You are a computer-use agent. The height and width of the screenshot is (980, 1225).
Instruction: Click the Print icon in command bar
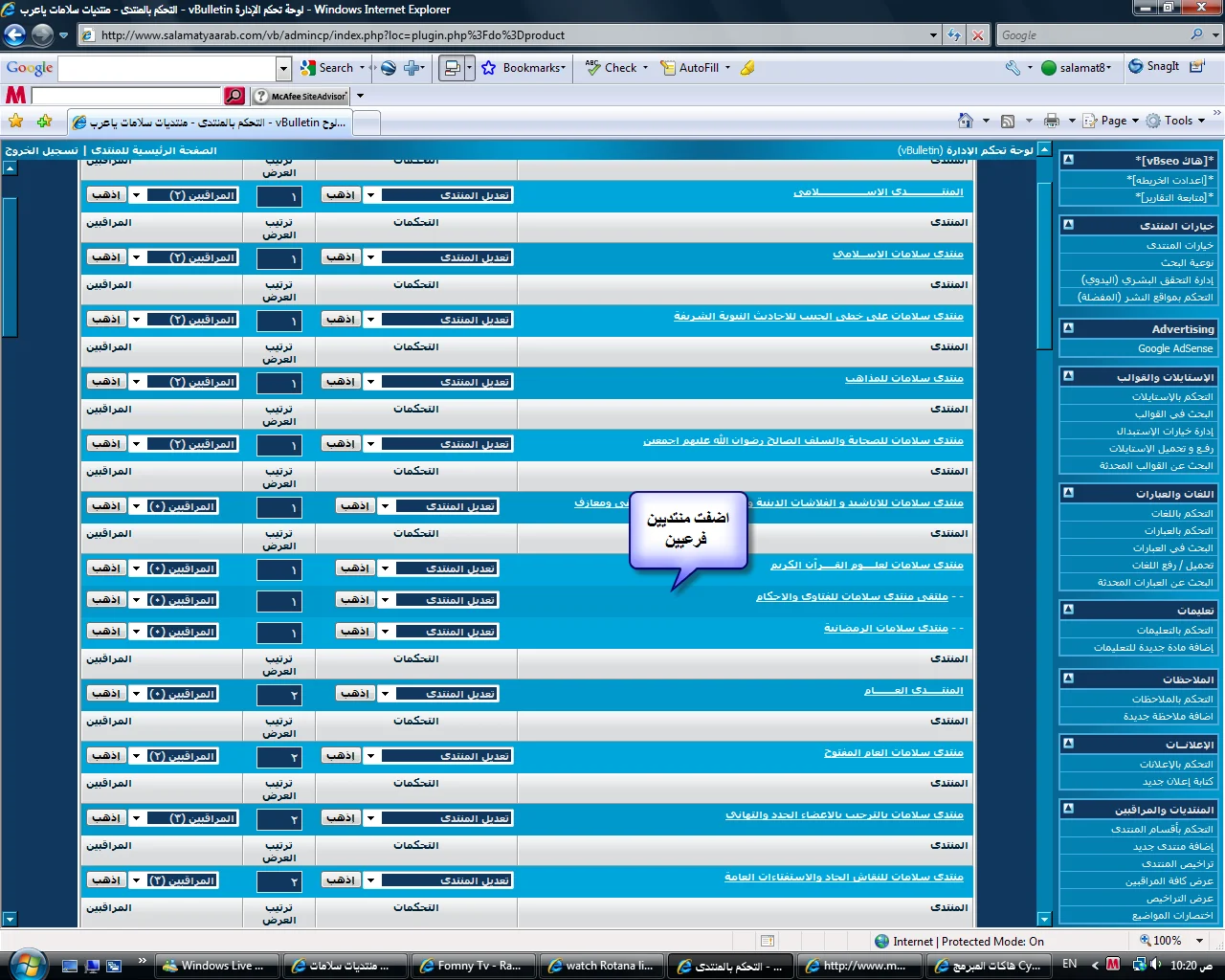(1052, 121)
